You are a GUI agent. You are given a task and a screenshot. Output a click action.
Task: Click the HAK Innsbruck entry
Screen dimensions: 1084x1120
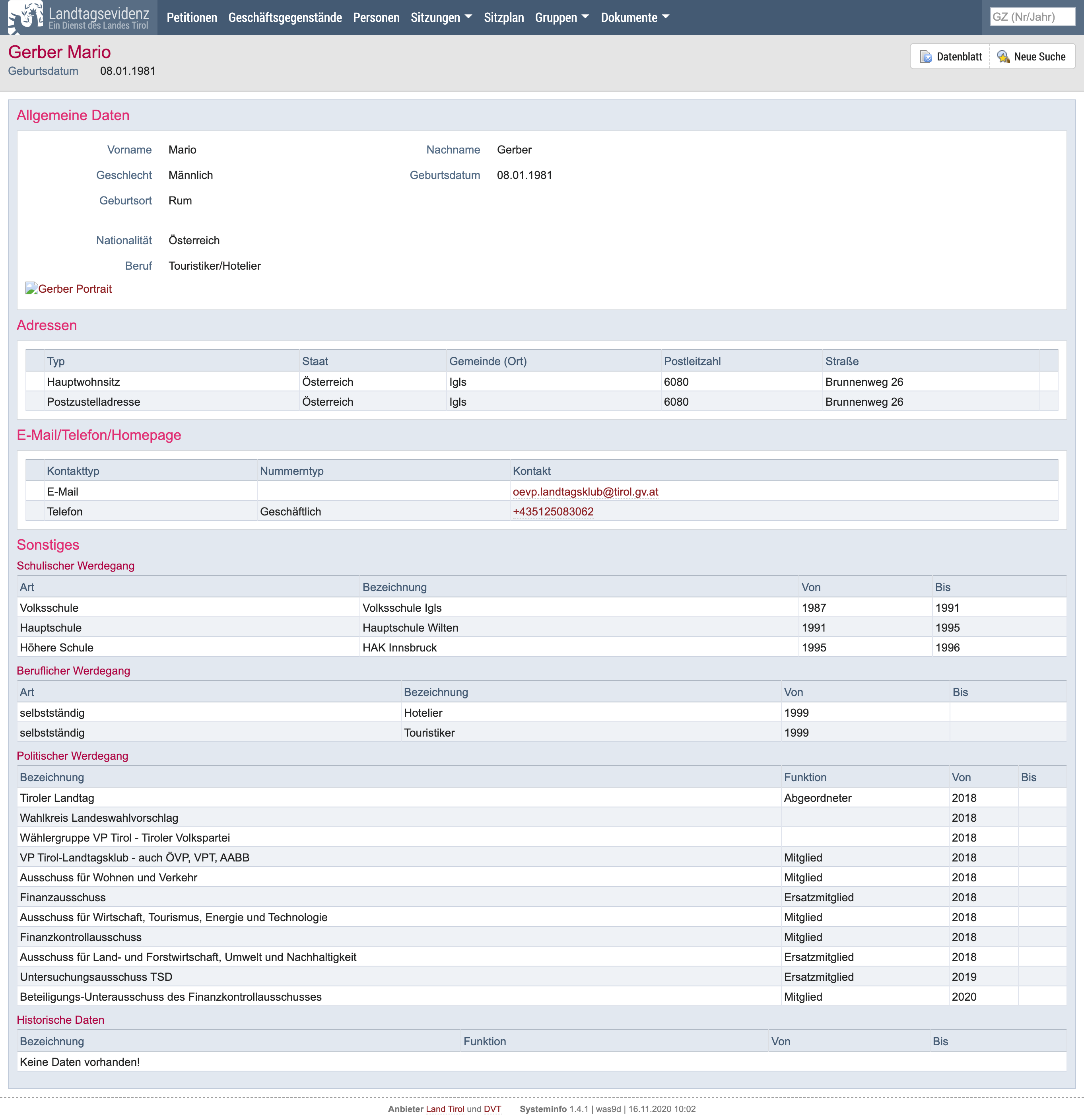click(x=399, y=648)
